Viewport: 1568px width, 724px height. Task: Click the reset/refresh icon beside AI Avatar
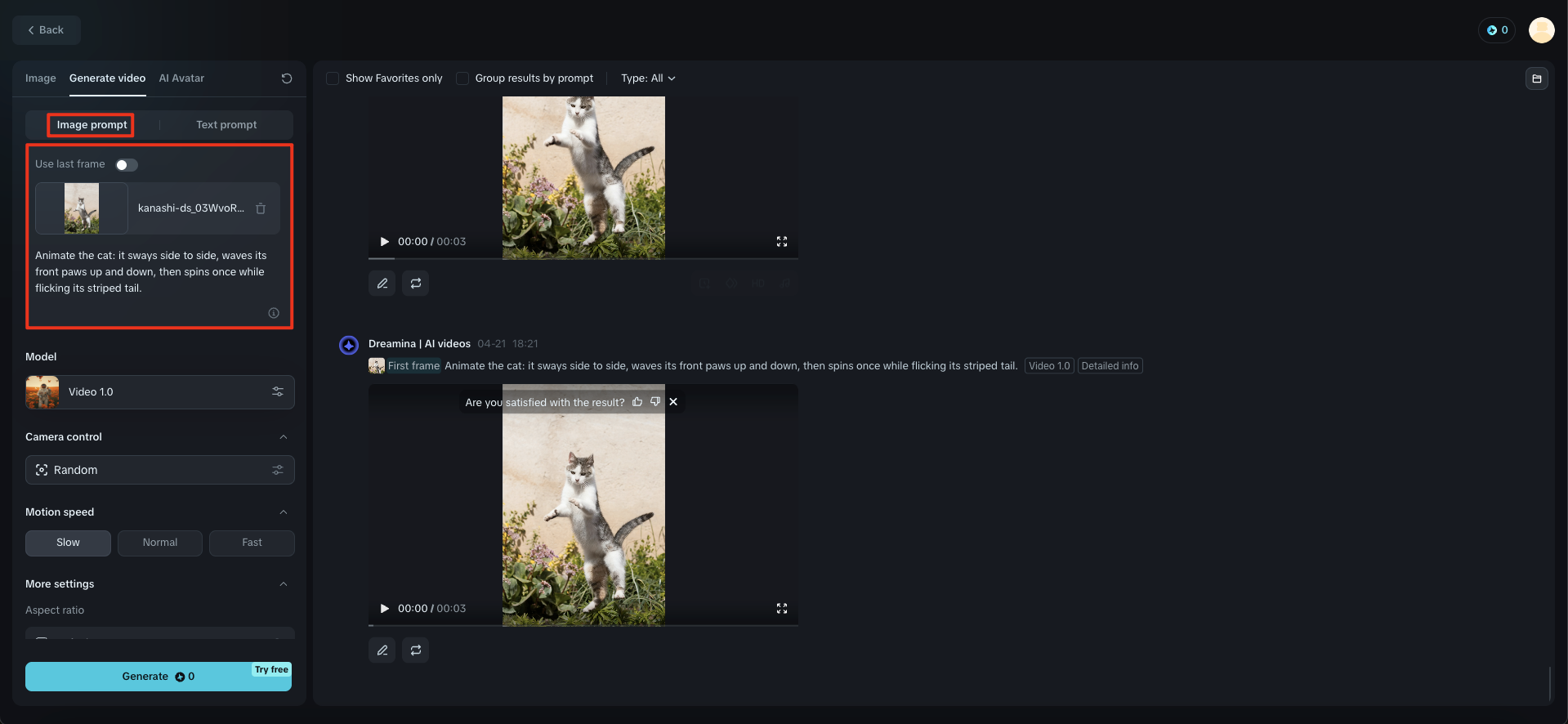287,78
